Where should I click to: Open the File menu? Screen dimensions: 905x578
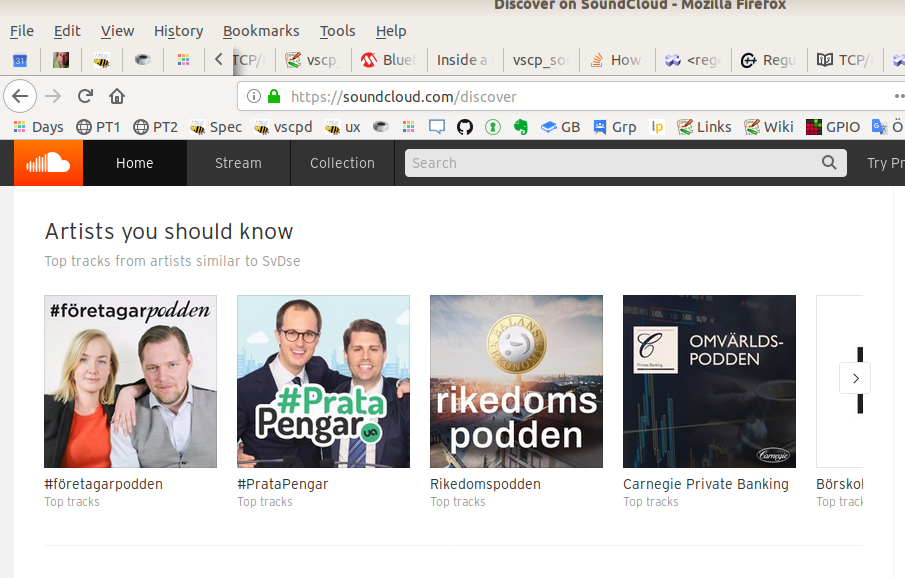(22, 31)
